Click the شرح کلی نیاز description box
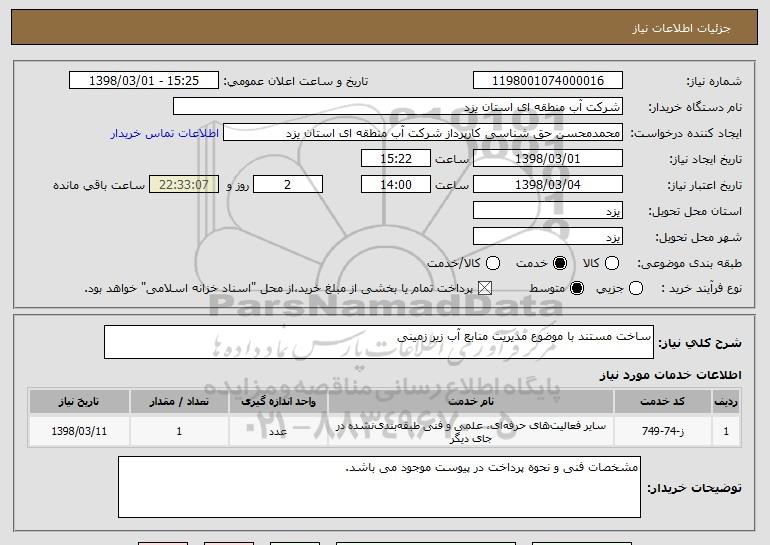Image resolution: width=770 pixels, height=545 pixels. [379, 342]
